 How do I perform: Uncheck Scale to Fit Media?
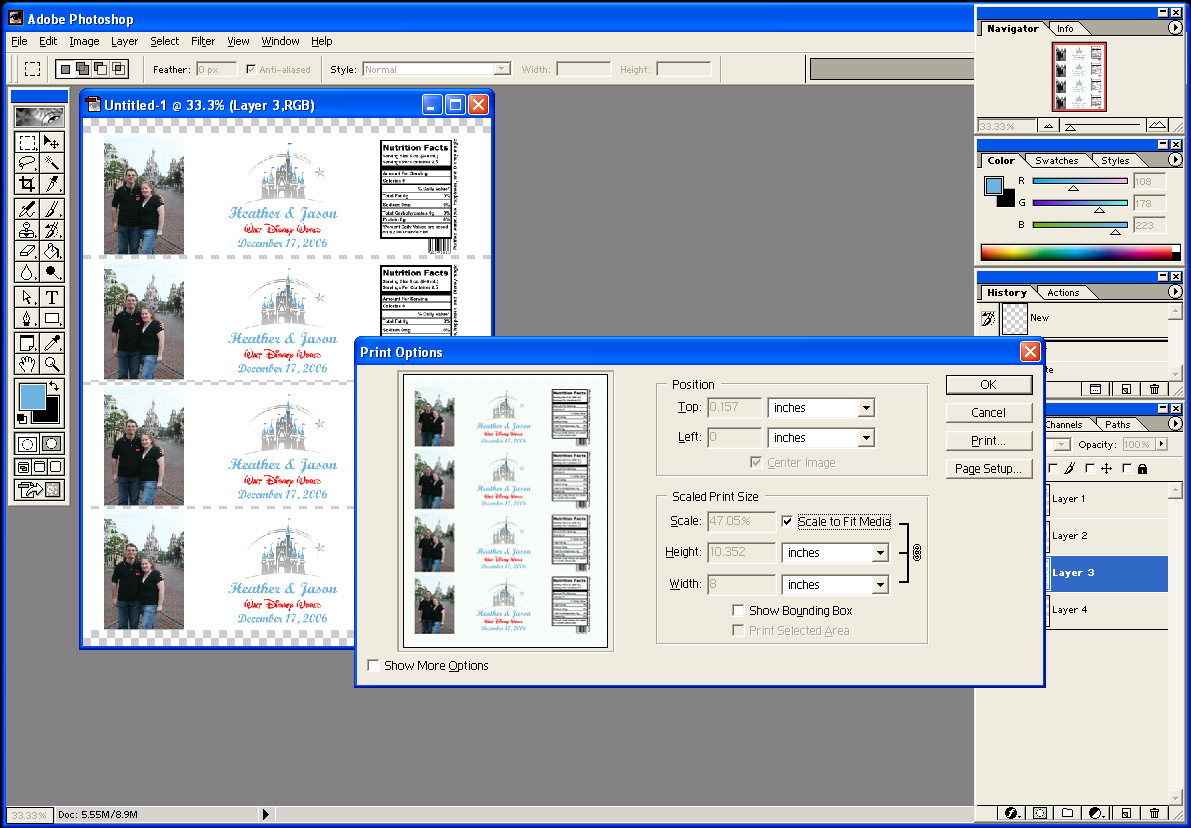click(x=788, y=521)
